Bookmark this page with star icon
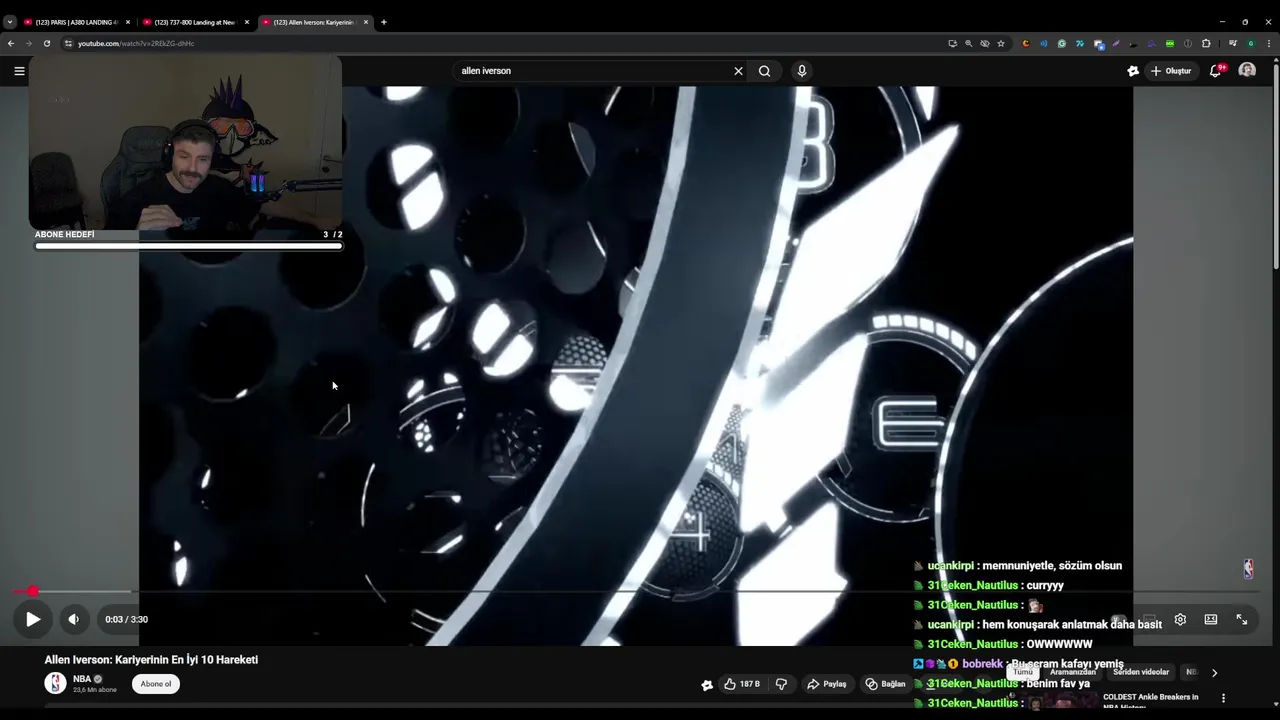This screenshot has height=720, width=1280. tap(1001, 43)
